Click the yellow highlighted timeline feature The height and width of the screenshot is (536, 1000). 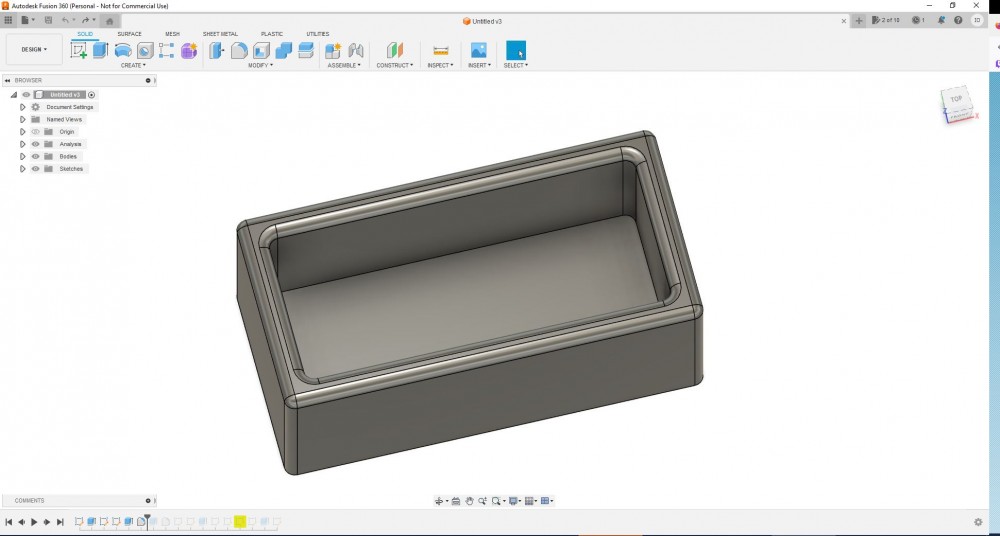pyautogui.click(x=240, y=522)
